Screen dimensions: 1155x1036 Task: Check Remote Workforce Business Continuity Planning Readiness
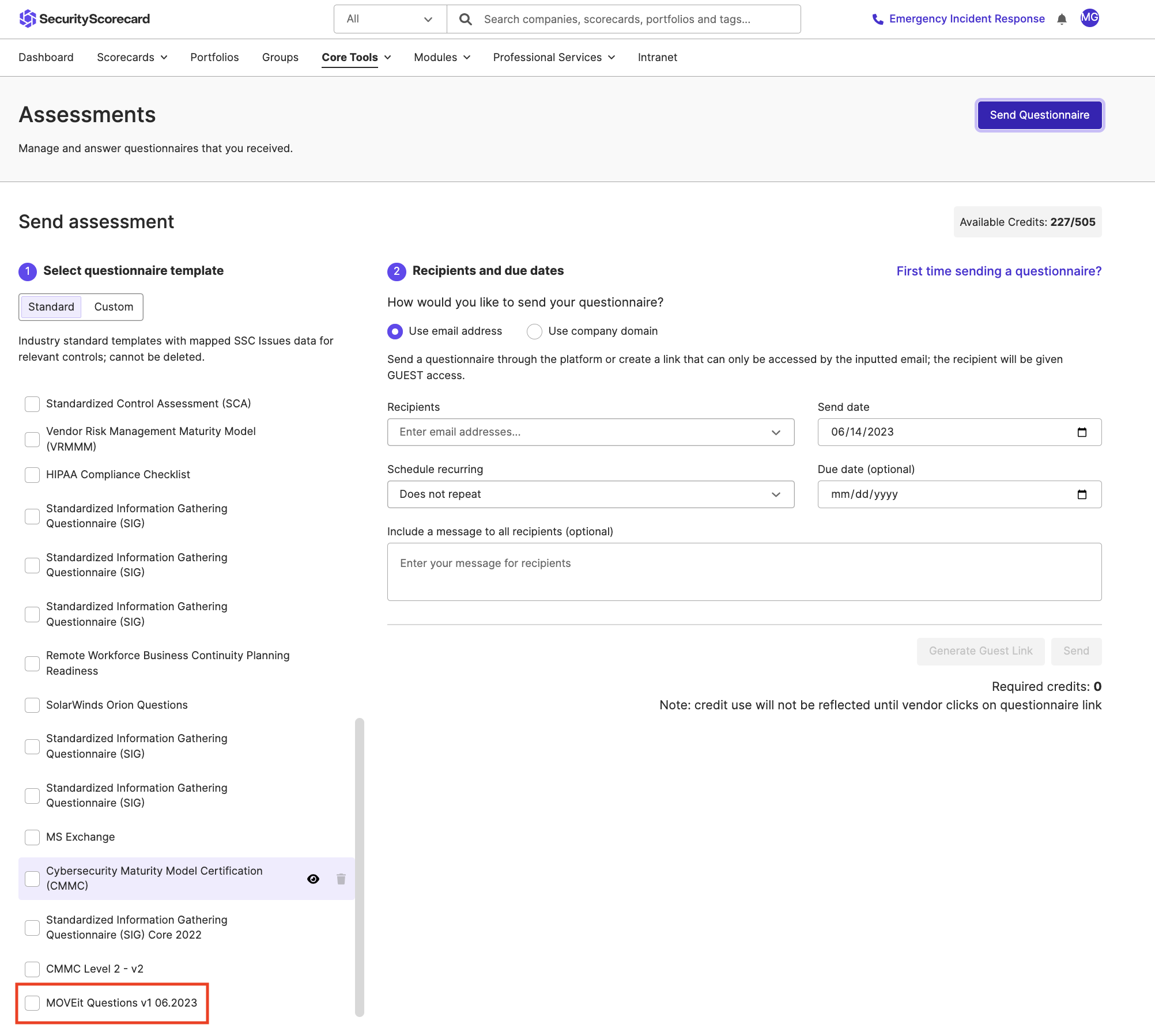coord(32,663)
